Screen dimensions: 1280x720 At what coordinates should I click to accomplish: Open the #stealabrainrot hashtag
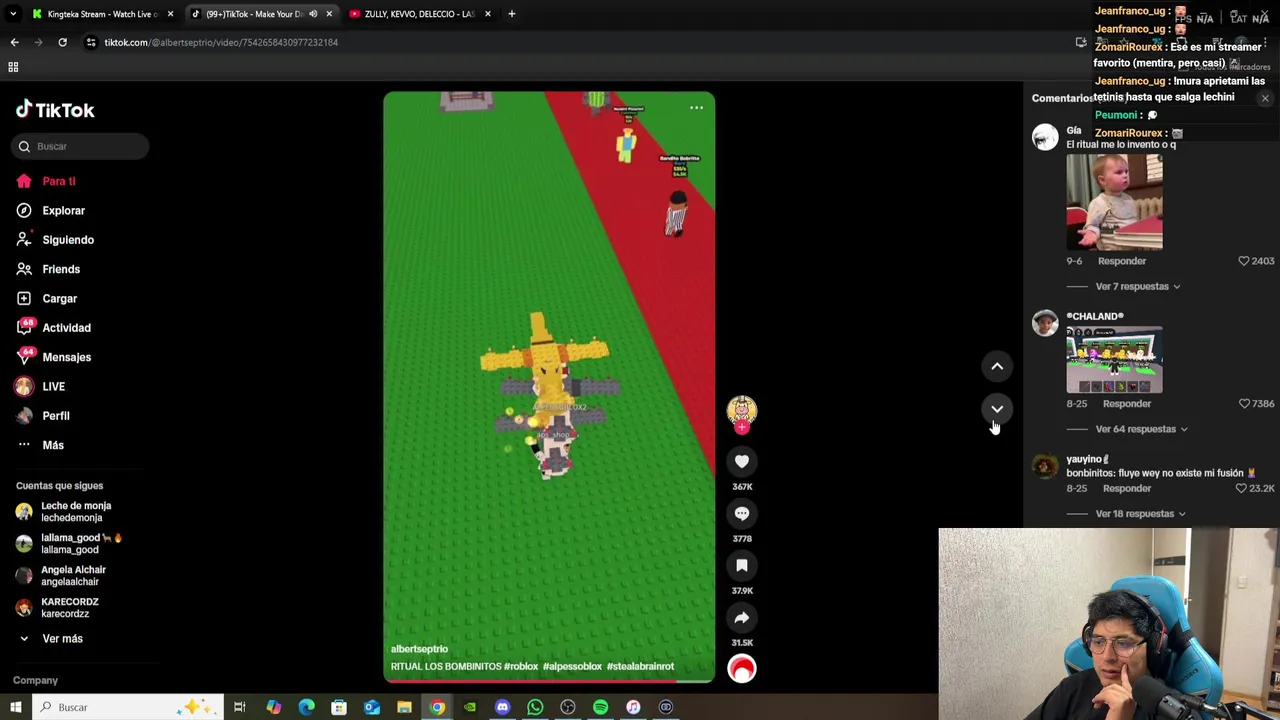click(640, 667)
